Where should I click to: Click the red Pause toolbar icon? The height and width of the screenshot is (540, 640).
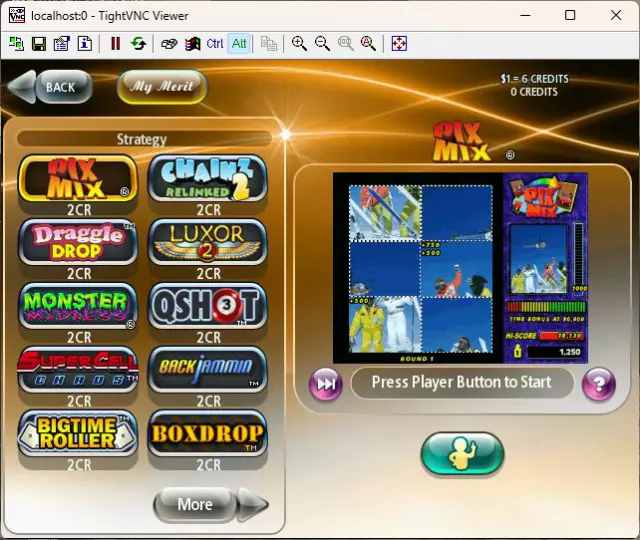pyautogui.click(x=116, y=43)
